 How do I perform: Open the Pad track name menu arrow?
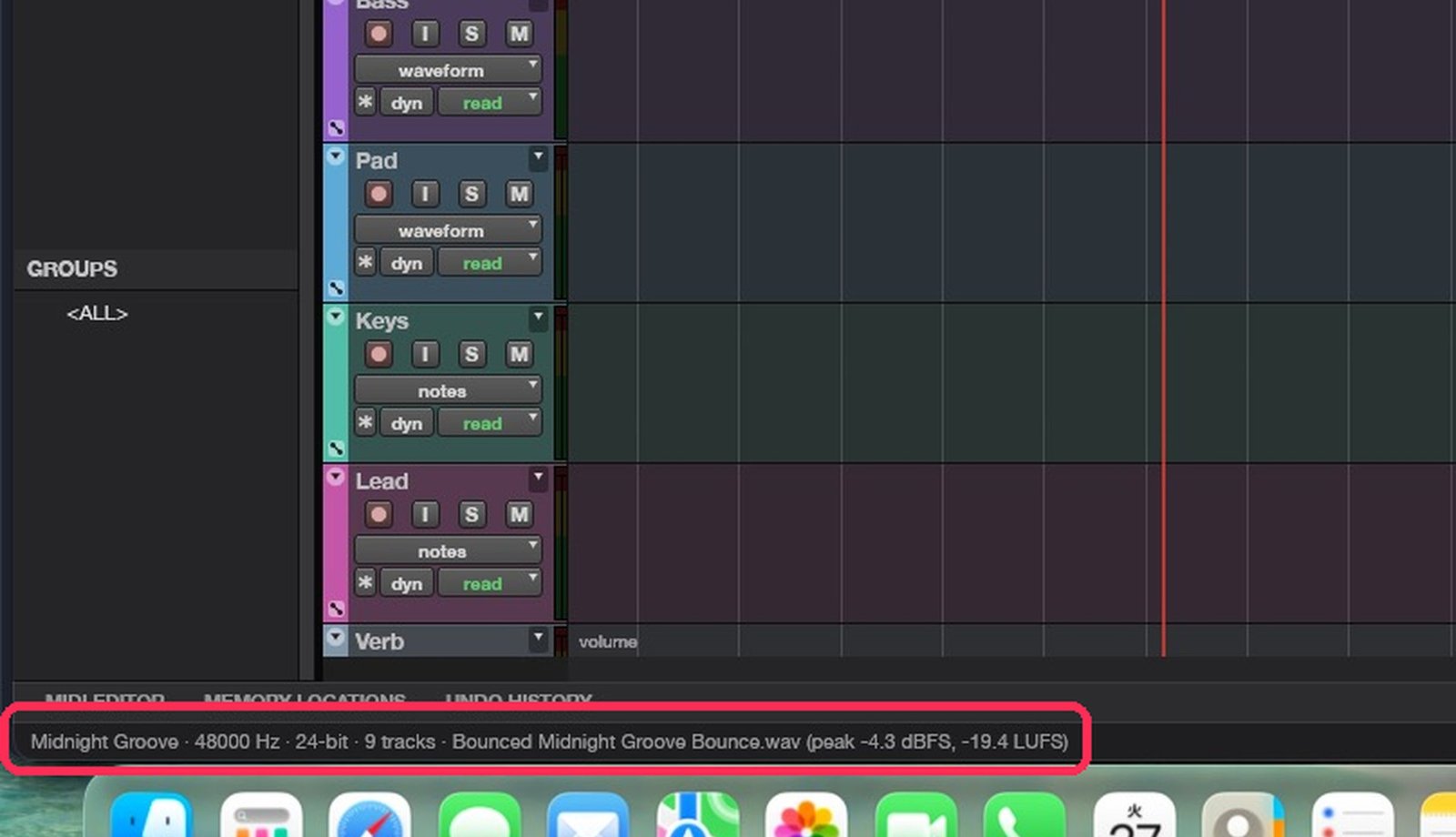point(539,158)
